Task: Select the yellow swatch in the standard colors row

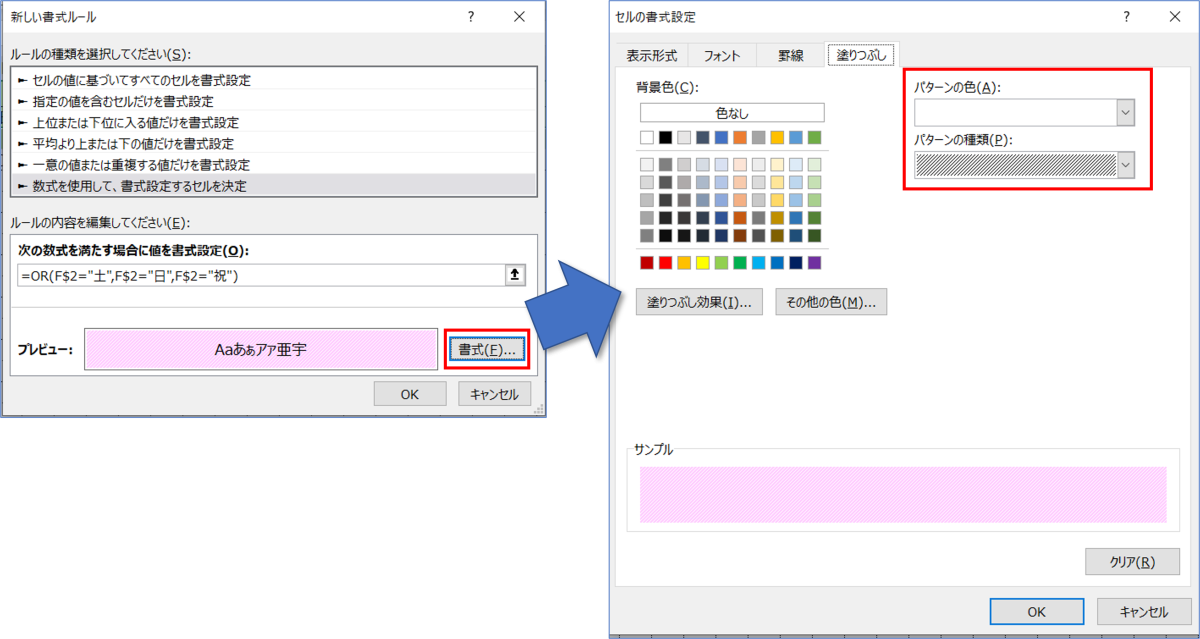Action: coord(703,263)
